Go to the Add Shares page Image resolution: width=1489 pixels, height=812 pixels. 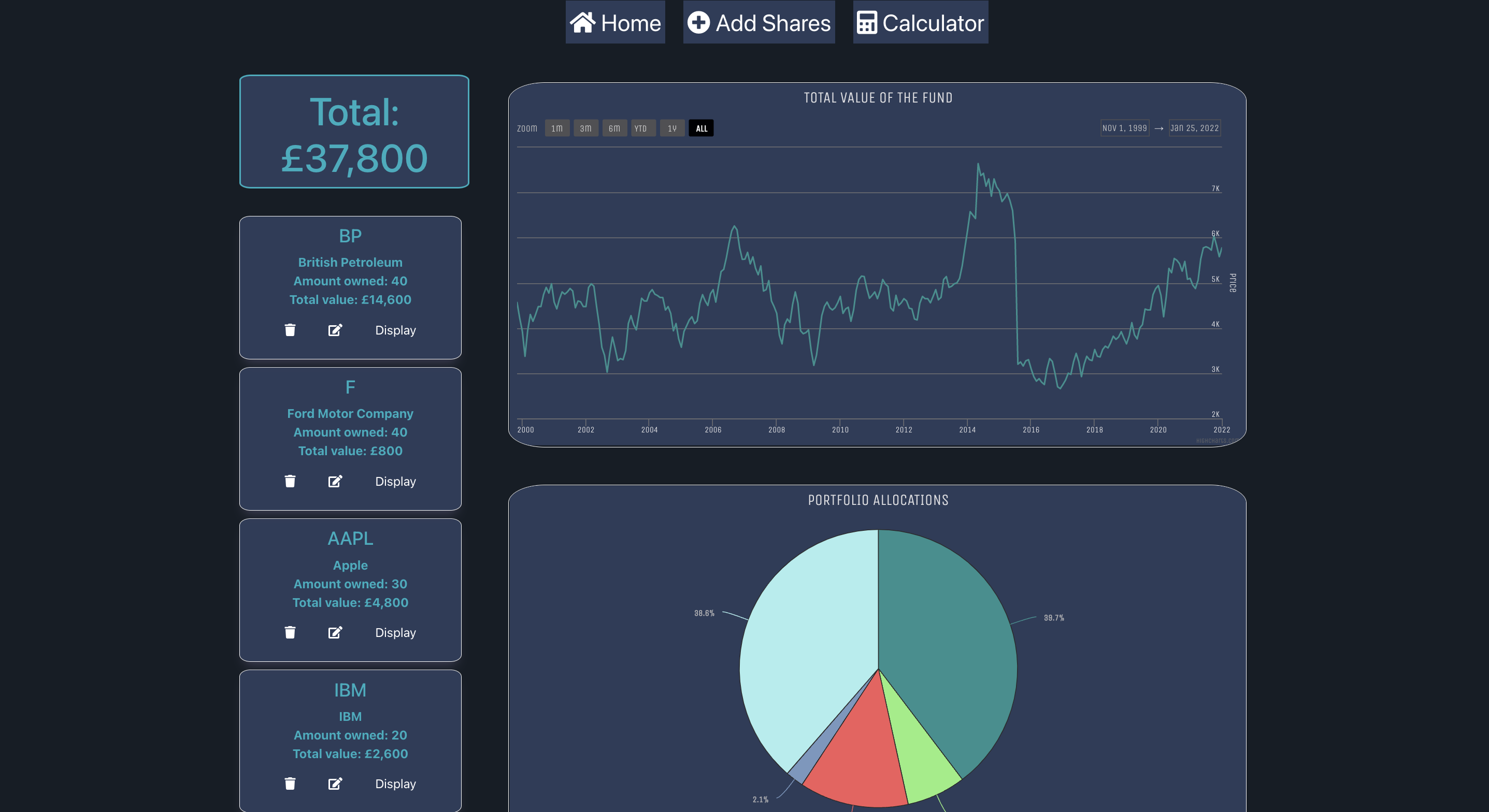759,22
